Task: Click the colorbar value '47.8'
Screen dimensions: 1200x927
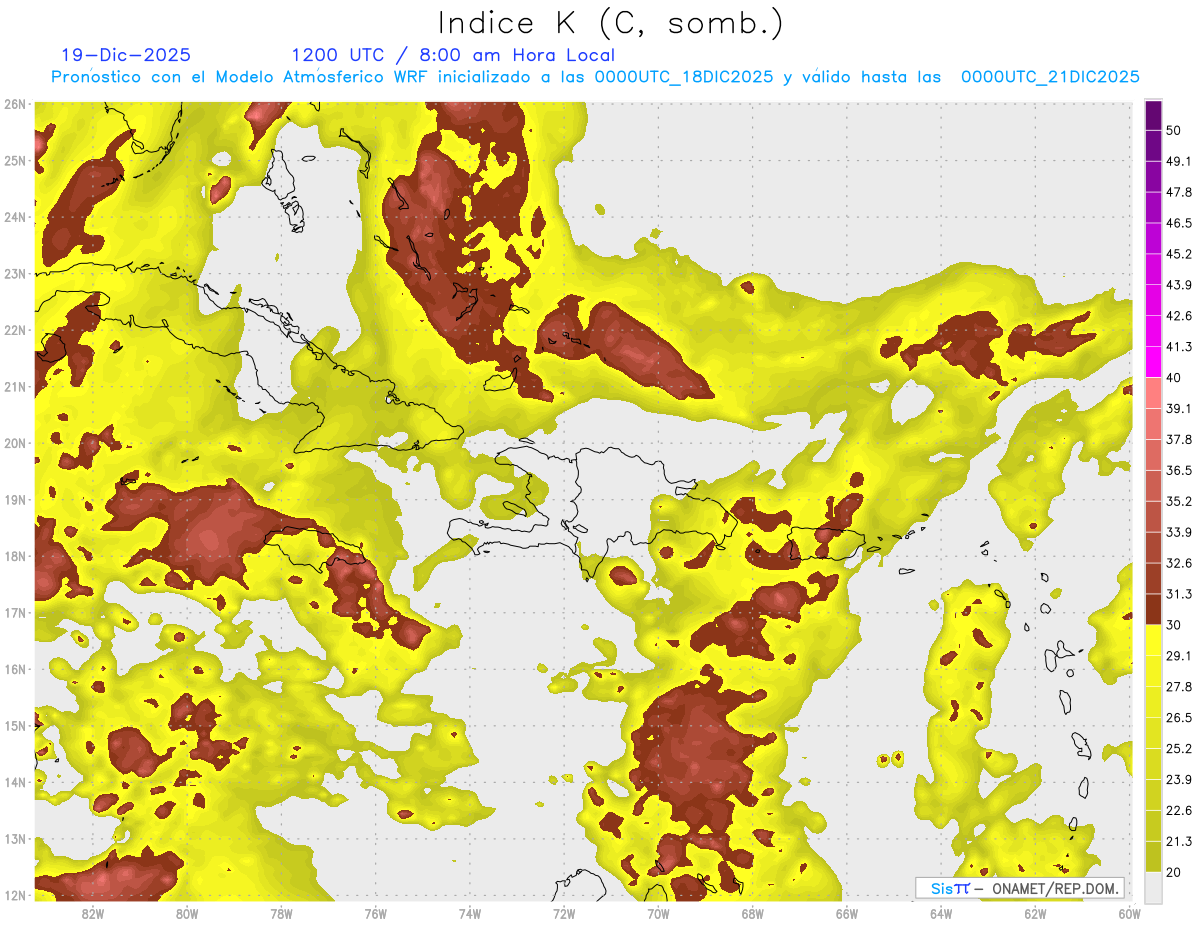Action: (1178, 192)
